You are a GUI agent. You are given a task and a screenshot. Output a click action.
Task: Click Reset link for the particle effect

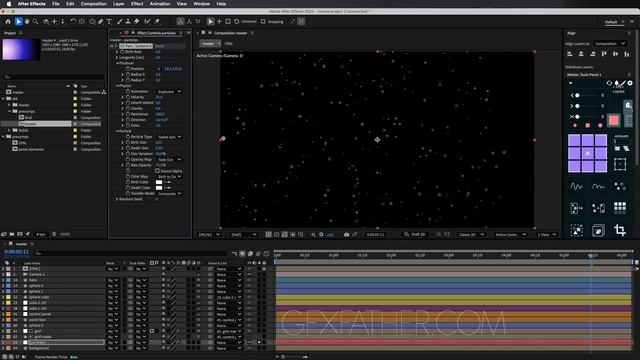[x=160, y=46]
